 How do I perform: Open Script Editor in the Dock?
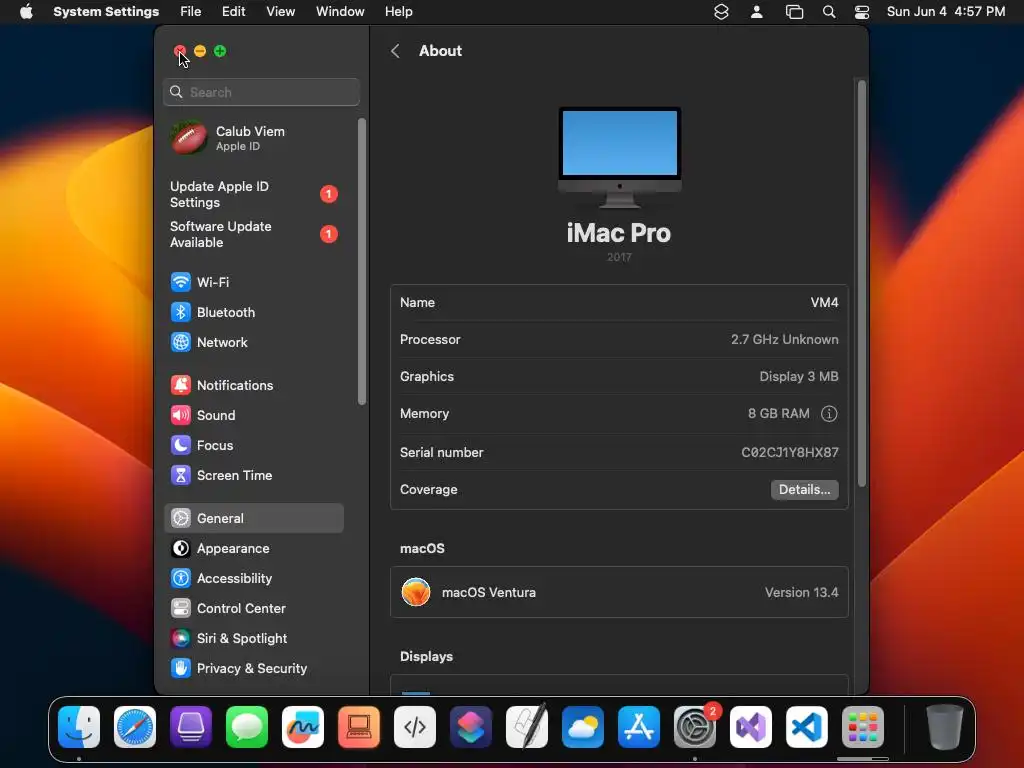point(527,727)
